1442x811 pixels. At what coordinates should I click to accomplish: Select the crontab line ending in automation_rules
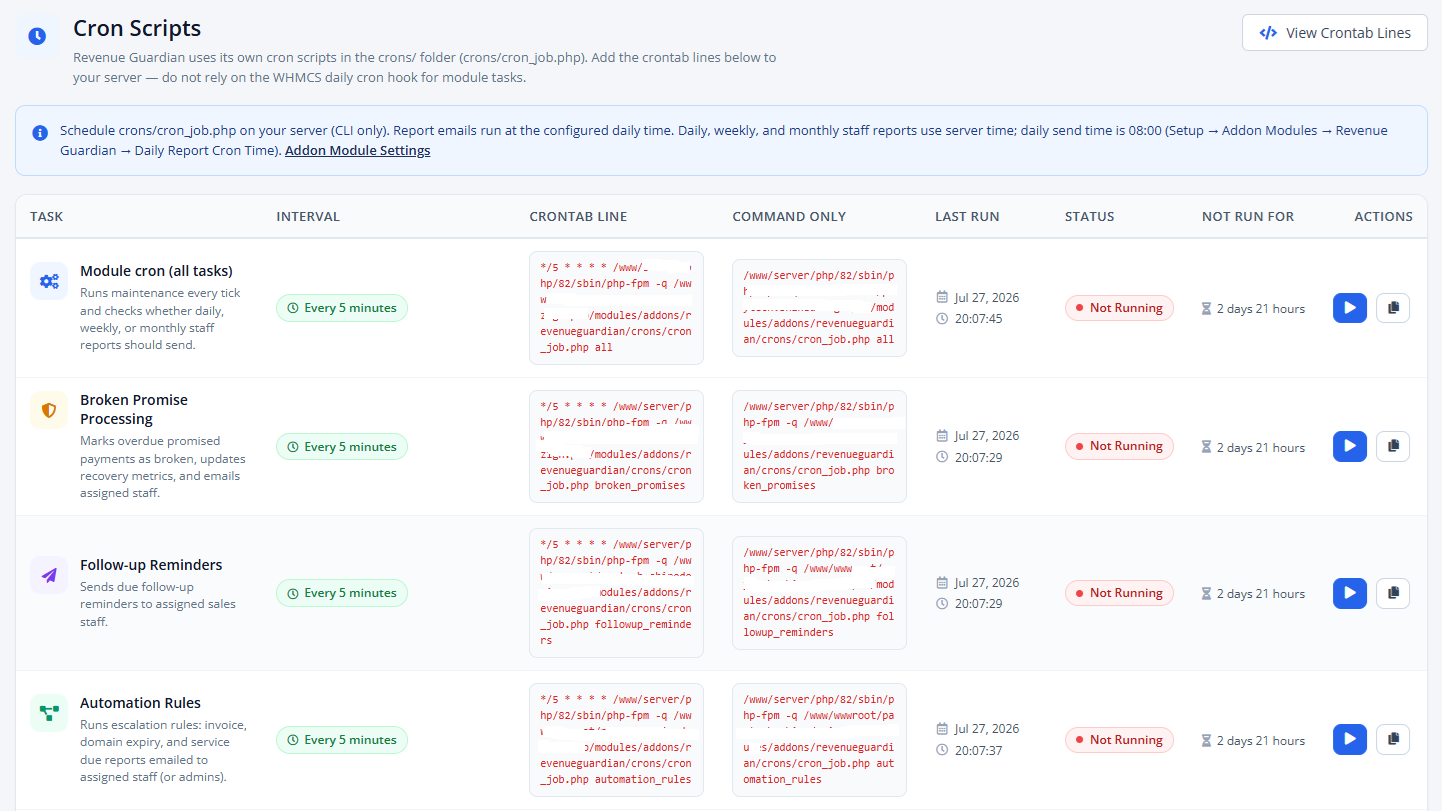click(x=616, y=740)
